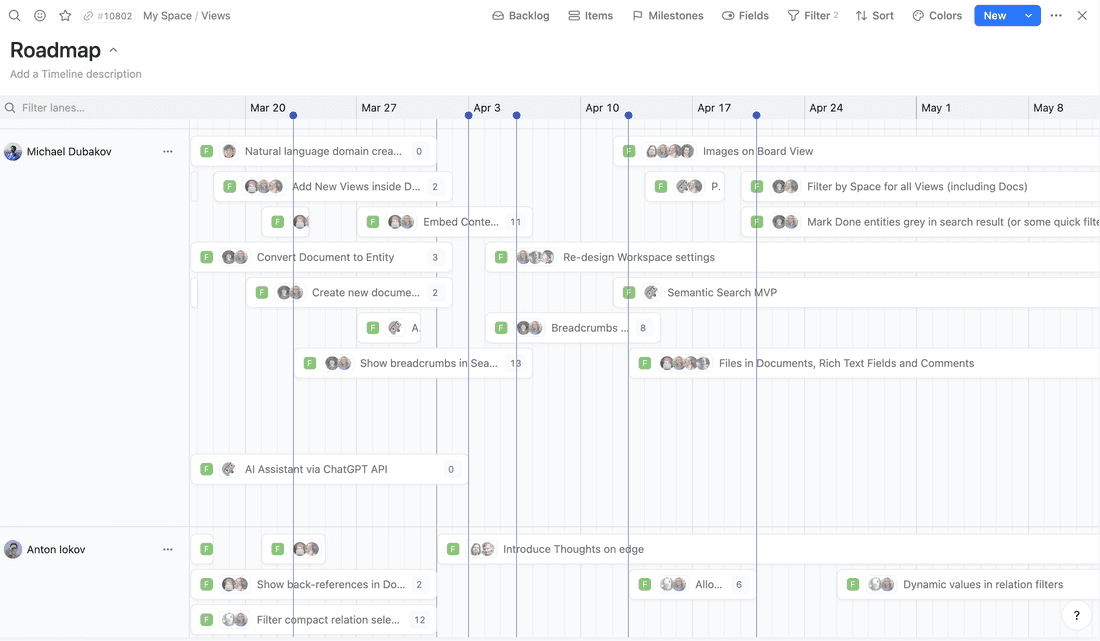Select the Search icon
Screen dimensions: 1100x641
pos(14,15)
